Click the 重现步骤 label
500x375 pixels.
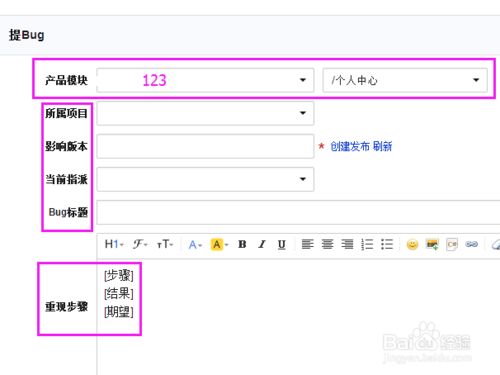point(66,307)
